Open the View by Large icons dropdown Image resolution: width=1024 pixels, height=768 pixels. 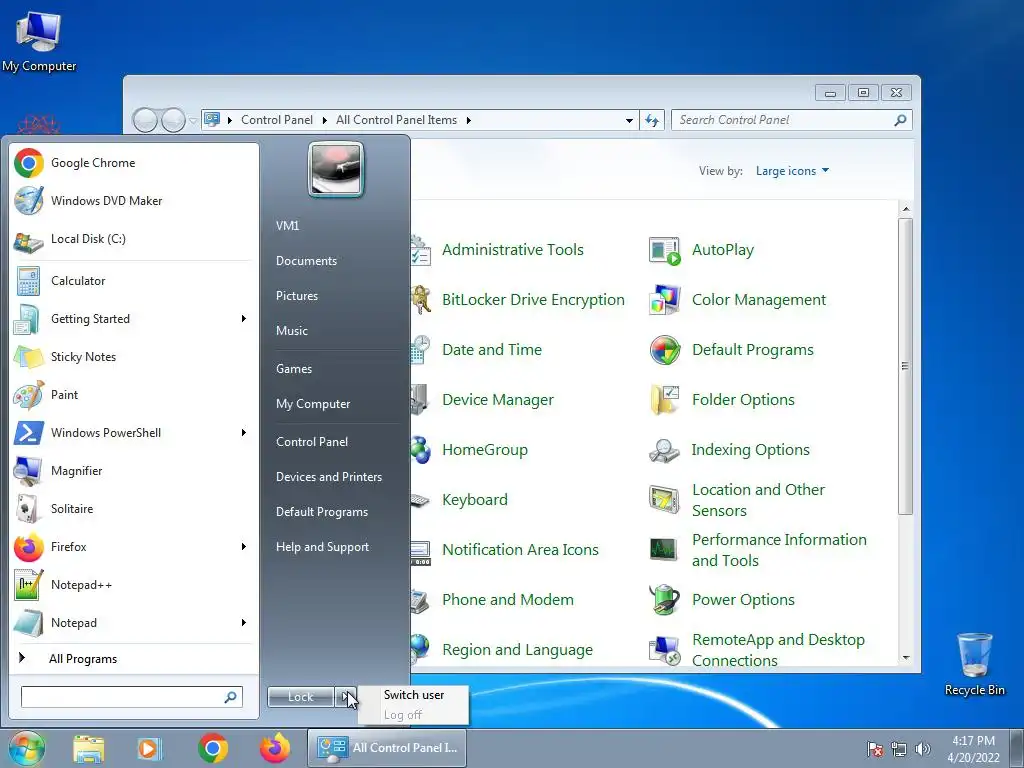point(792,171)
